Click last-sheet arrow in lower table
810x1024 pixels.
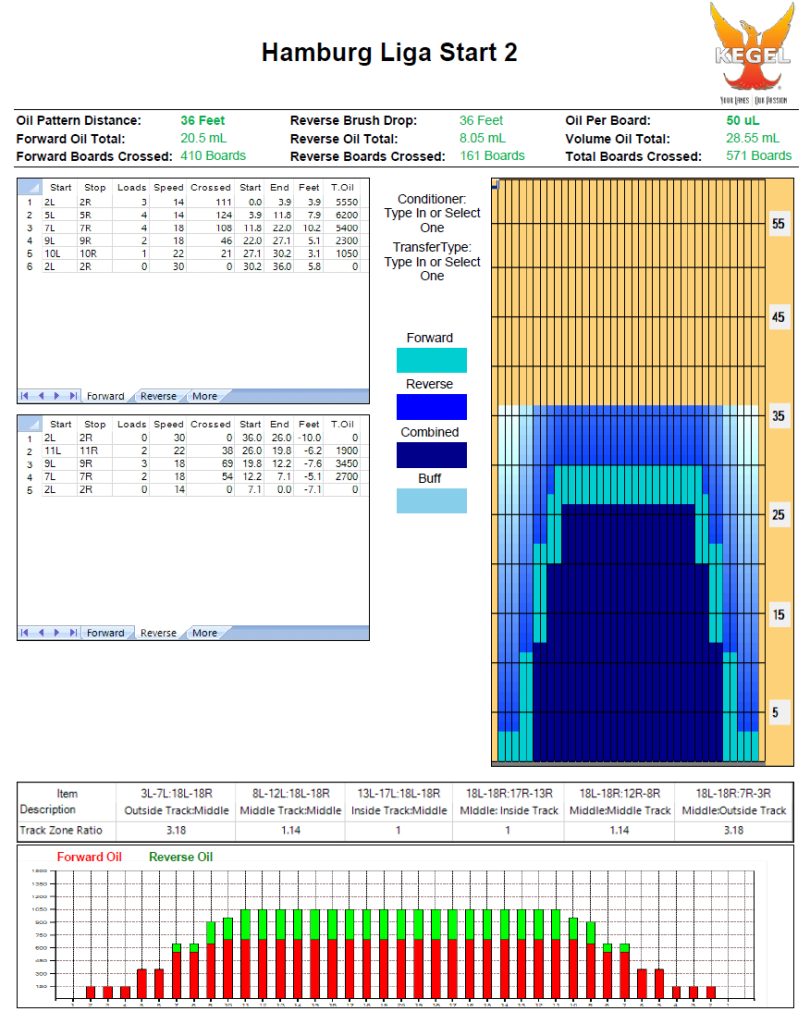click(72, 633)
